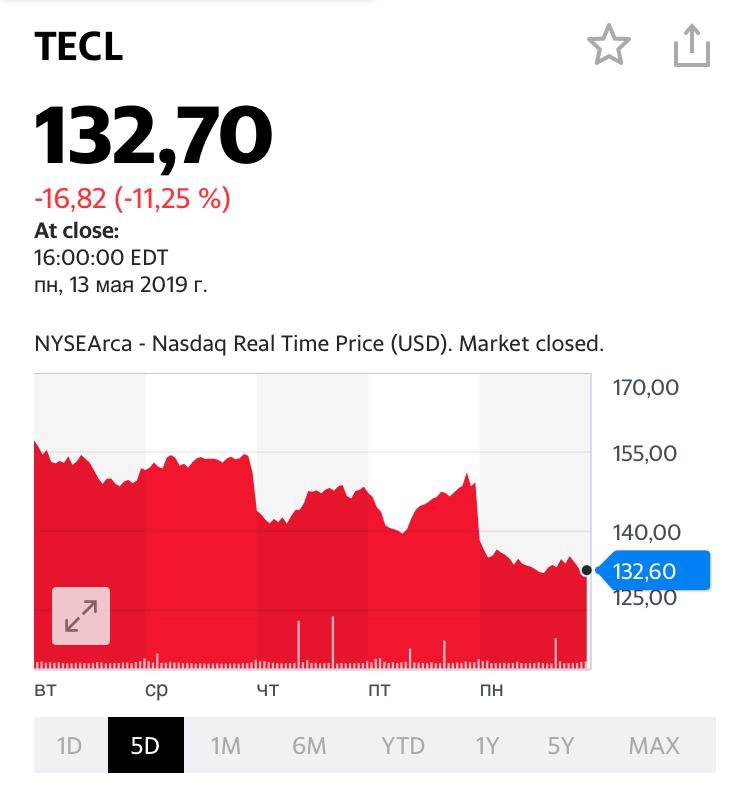Tap the вт day label on chart
The image size is (750, 790).
pyautogui.click(x=45, y=689)
